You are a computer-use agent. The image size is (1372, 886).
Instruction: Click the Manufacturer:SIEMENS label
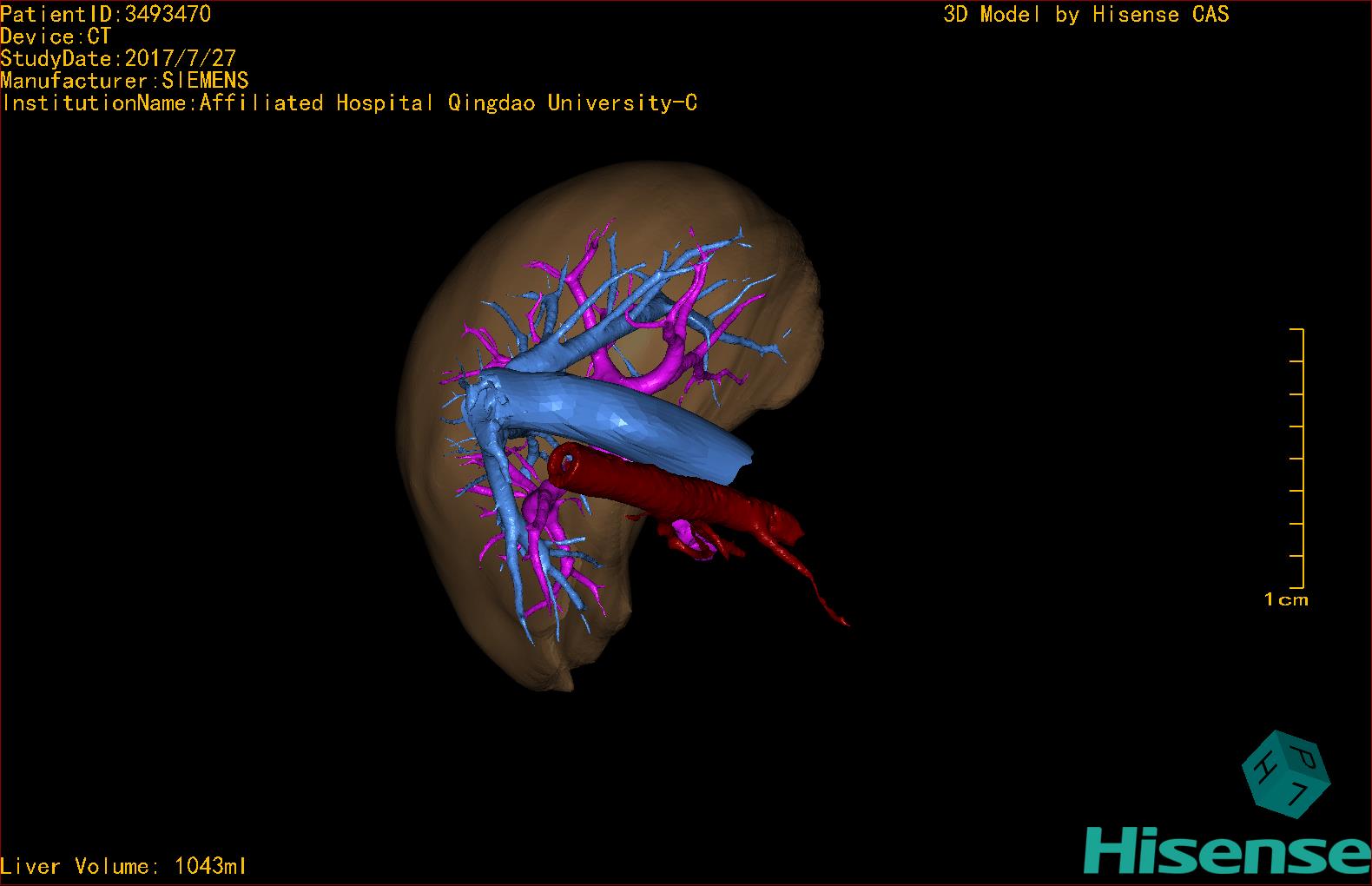click(x=124, y=81)
